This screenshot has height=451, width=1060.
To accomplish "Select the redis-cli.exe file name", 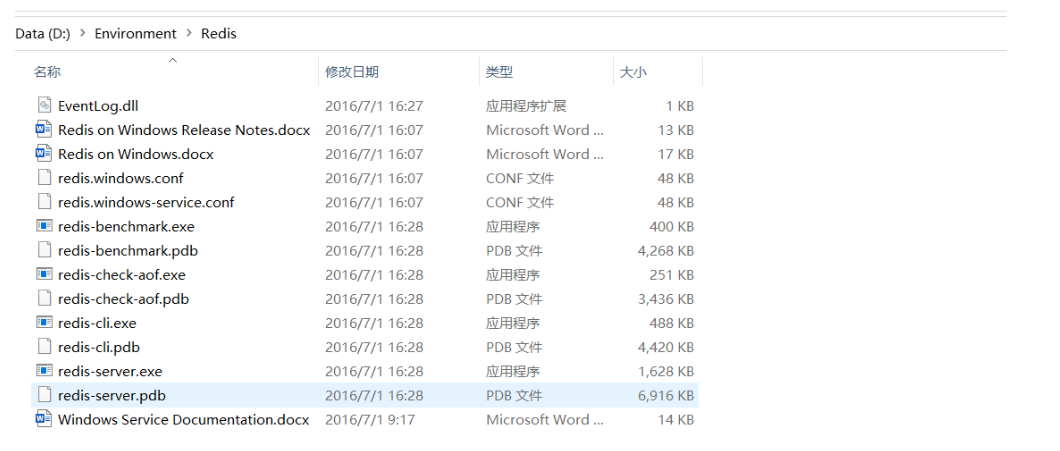I will tap(97, 323).
